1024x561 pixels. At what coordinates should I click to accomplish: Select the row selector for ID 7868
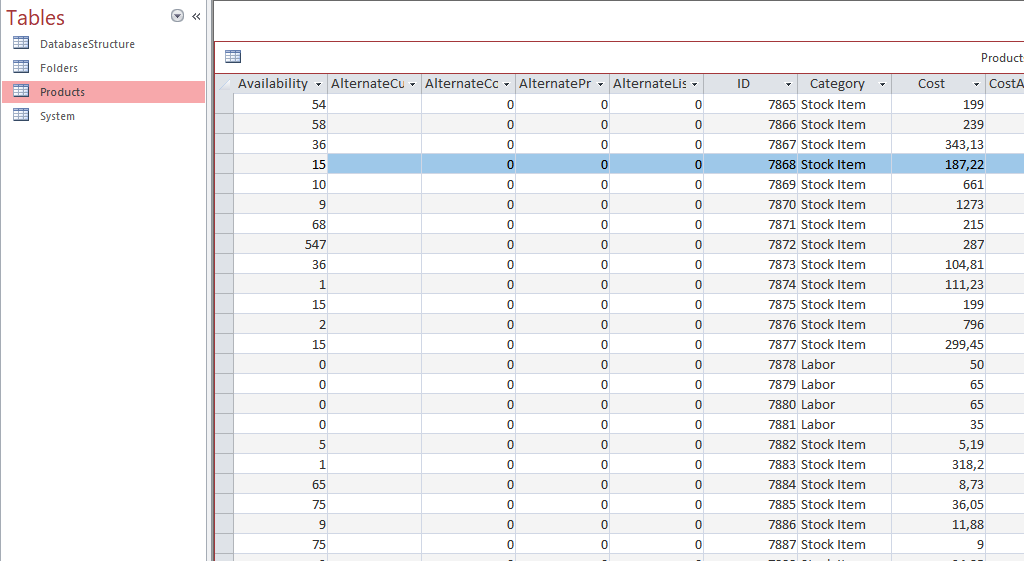(x=224, y=164)
